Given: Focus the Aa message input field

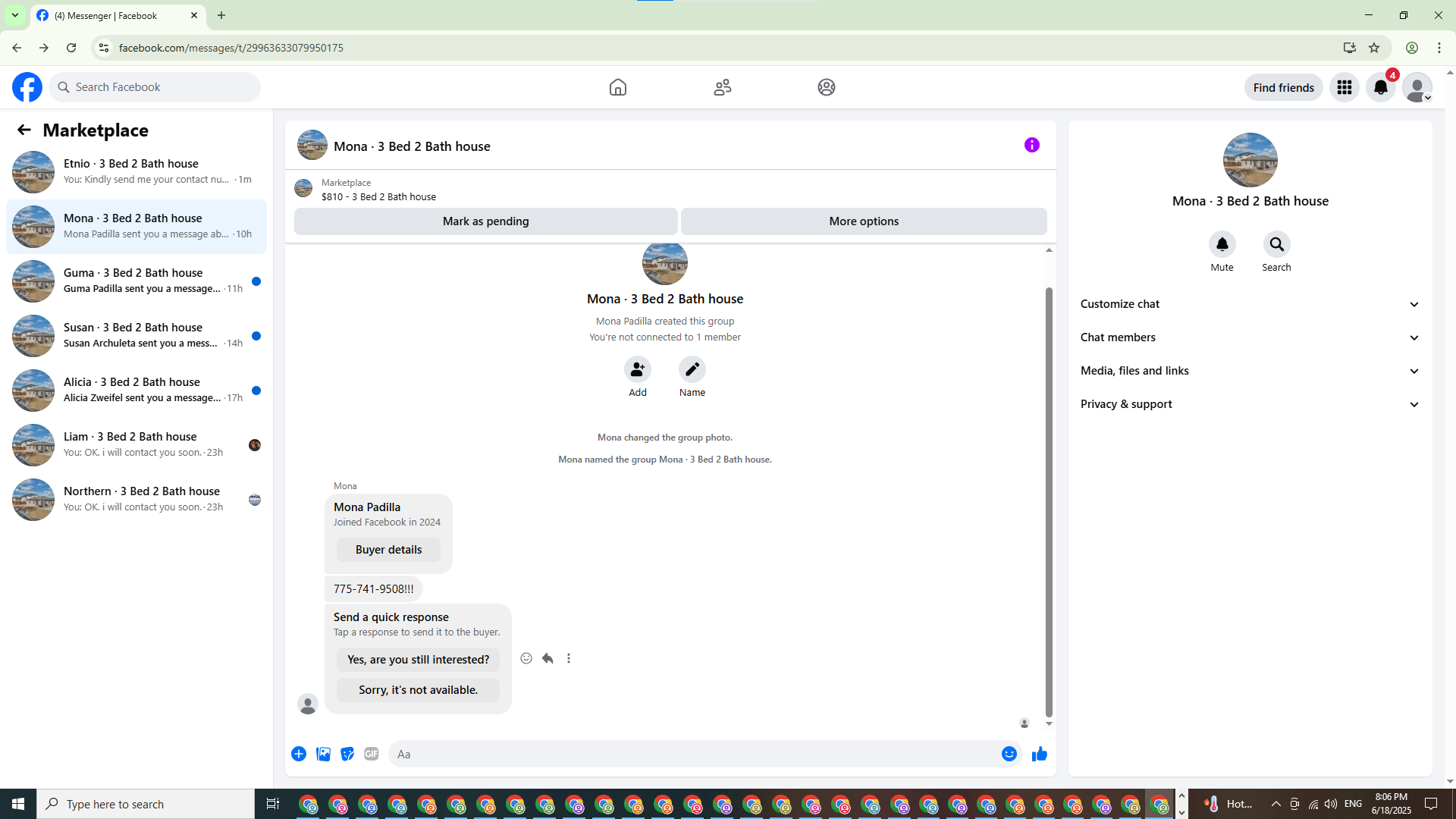Looking at the screenshot, I should click(x=693, y=754).
